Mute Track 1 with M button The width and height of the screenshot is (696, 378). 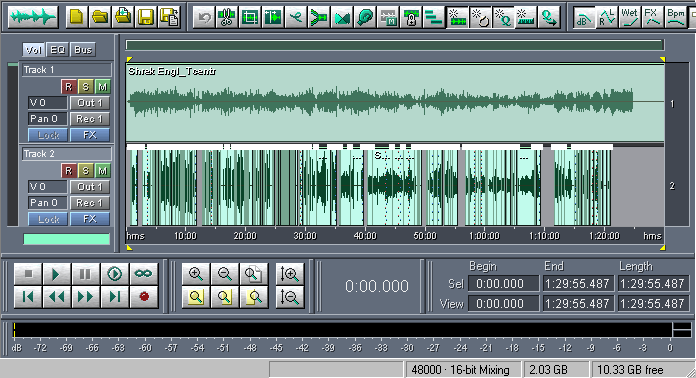(x=103, y=87)
